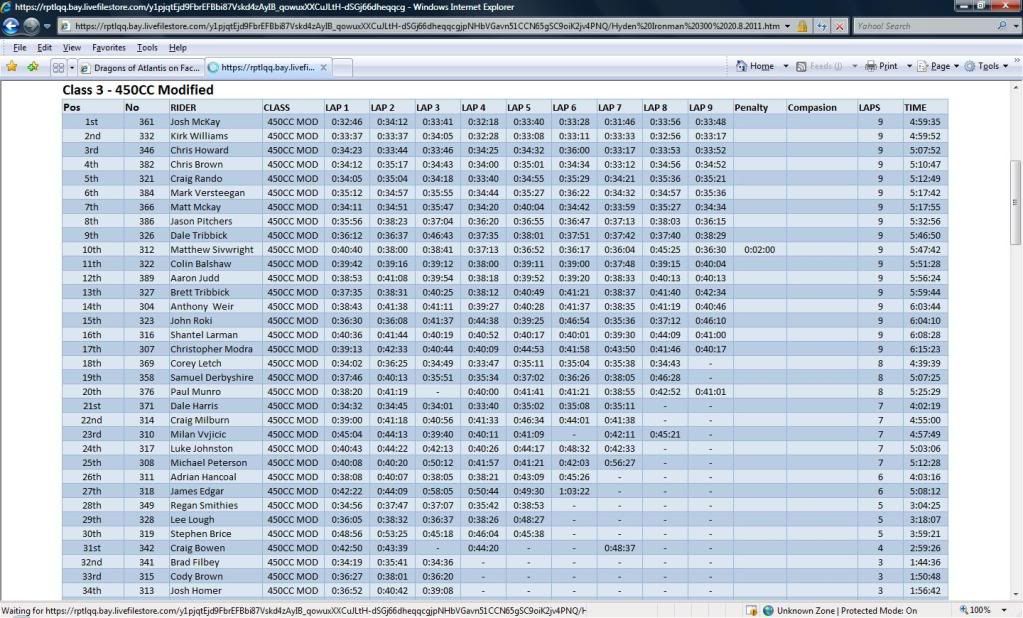Click the red Stop loading icon
The height and width of the screenshot is (618, 1023).
839,26
